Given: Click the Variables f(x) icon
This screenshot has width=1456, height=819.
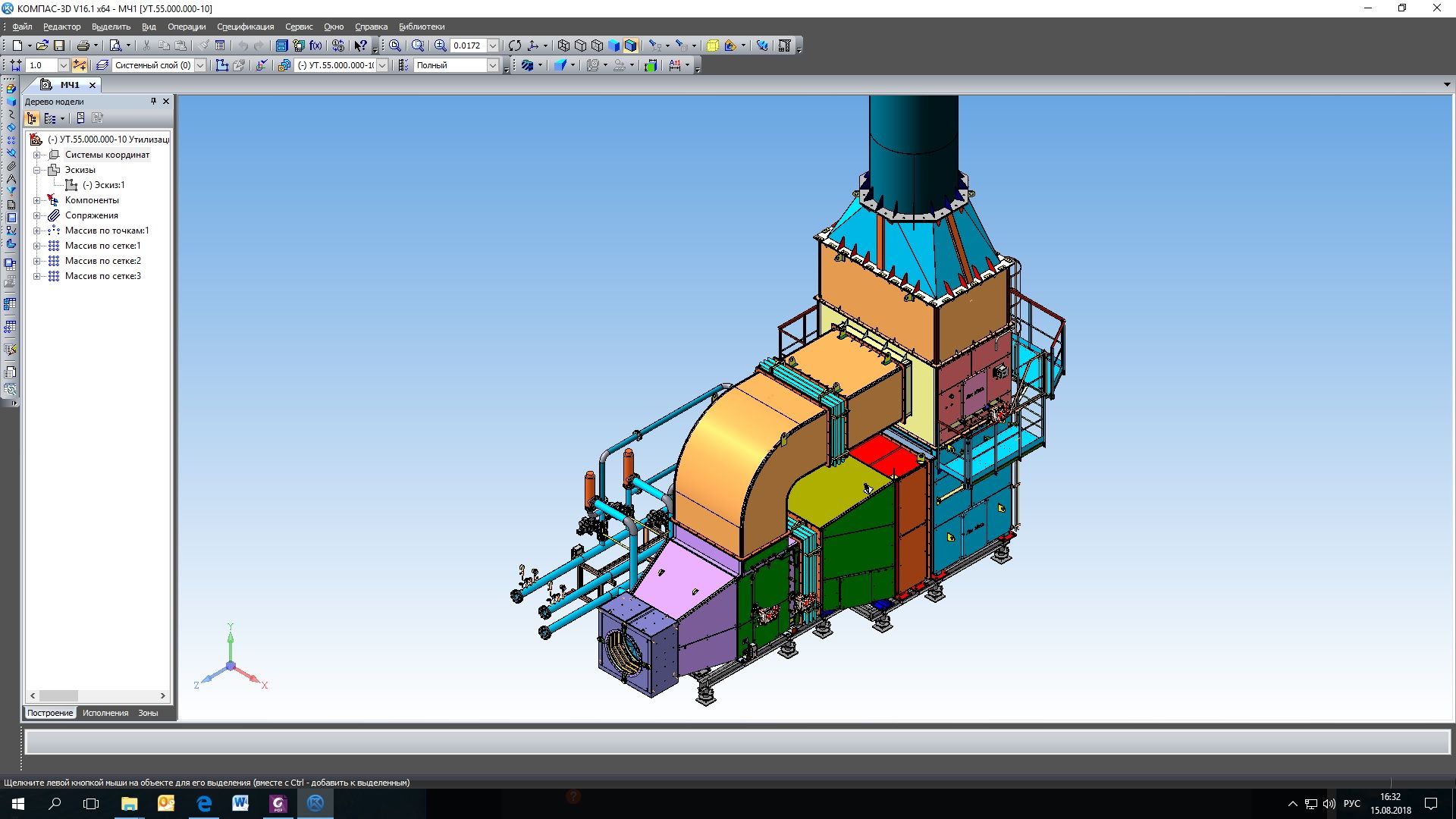Looking at the screenshot, I should [x=315, y=45].
